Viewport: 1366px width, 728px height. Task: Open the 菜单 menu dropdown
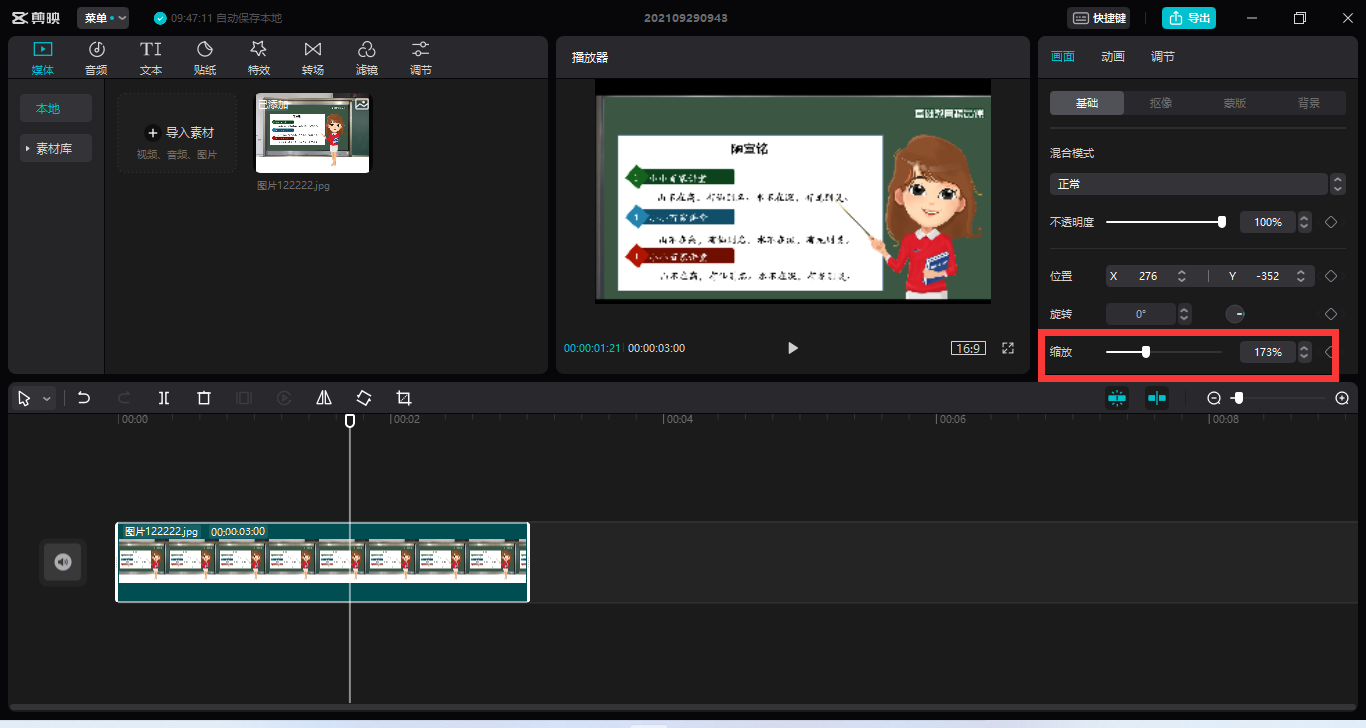click(103, 18)
